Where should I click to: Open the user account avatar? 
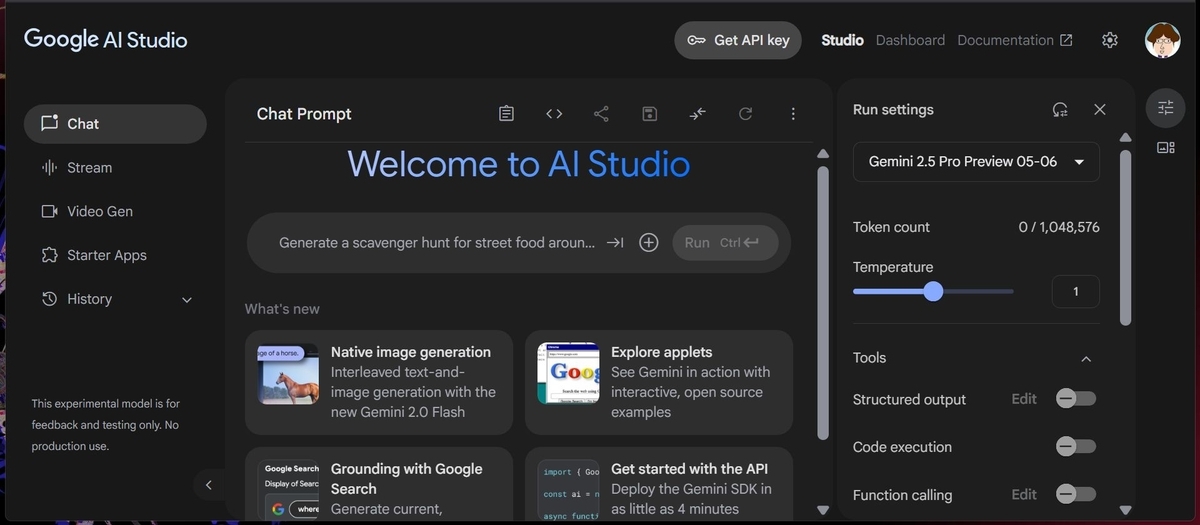click(x=1162, y=40)
